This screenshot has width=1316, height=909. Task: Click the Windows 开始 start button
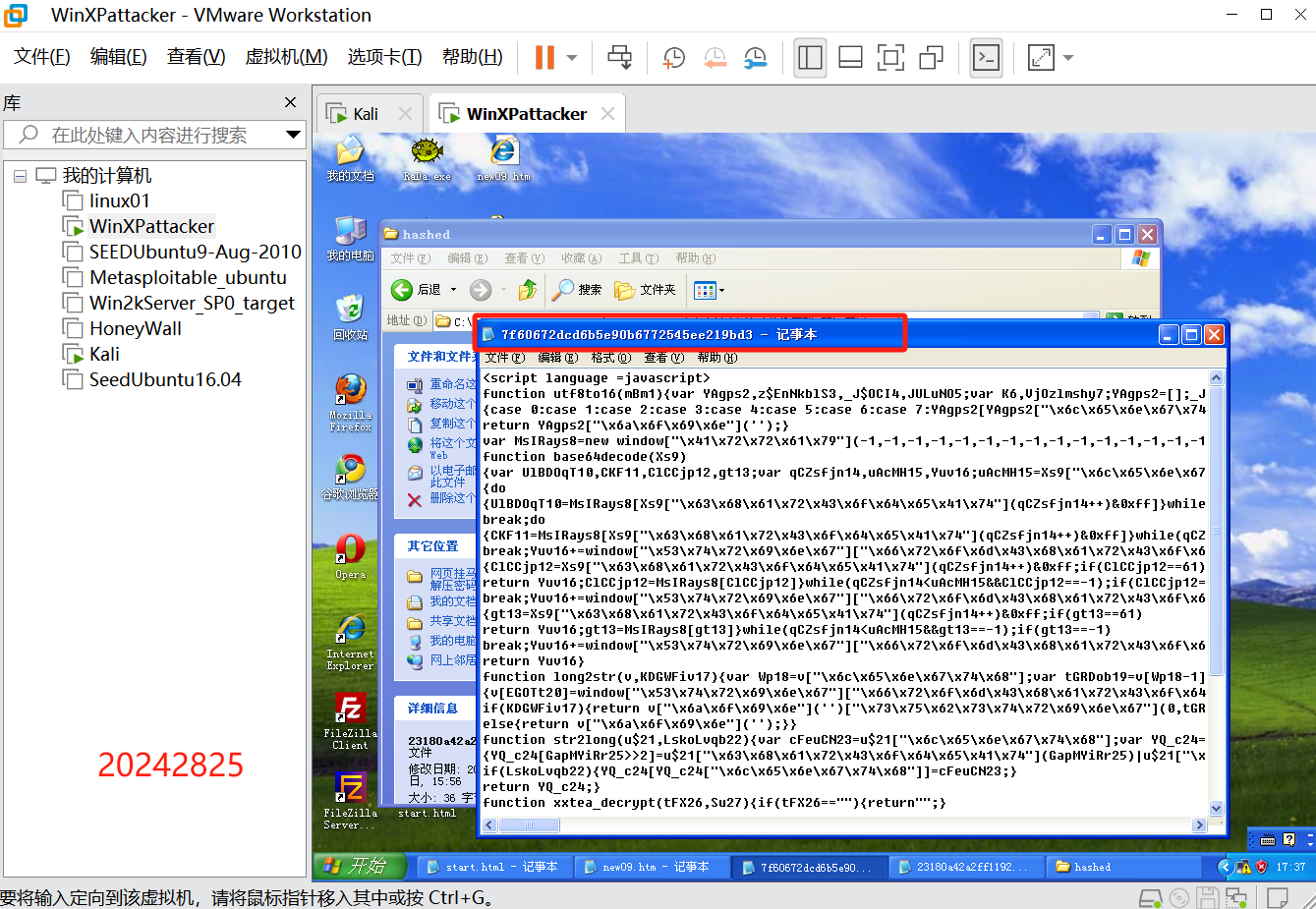360,866
